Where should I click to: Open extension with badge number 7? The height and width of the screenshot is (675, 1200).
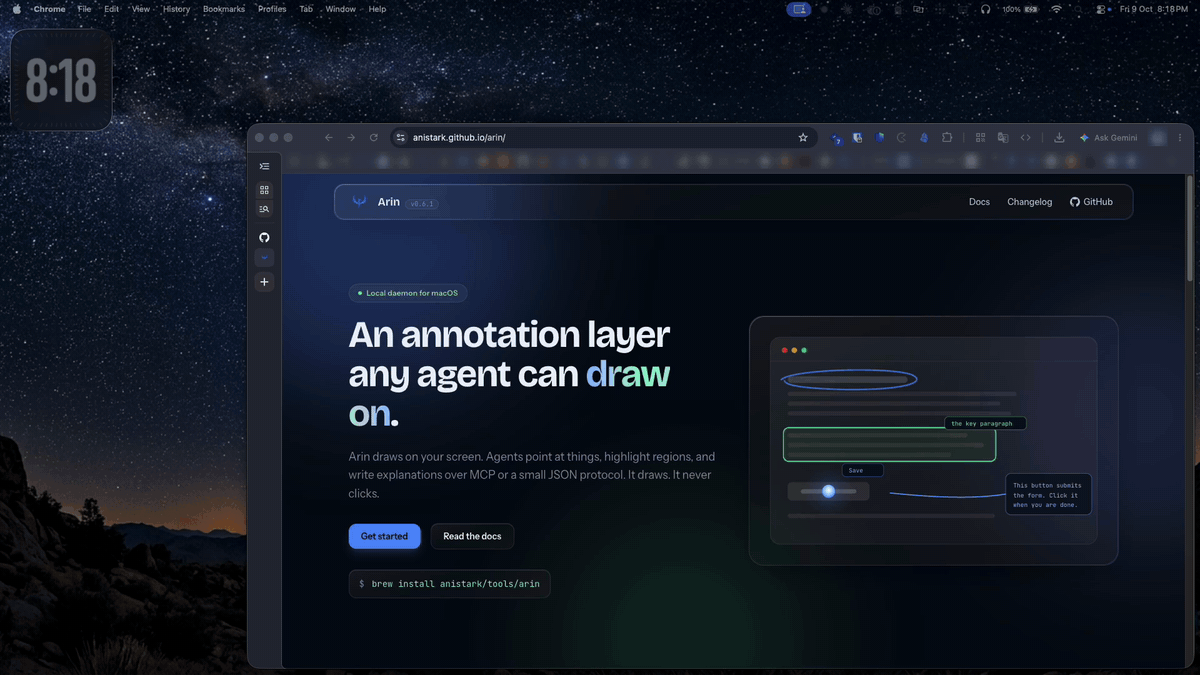click(x=836, y=139)
